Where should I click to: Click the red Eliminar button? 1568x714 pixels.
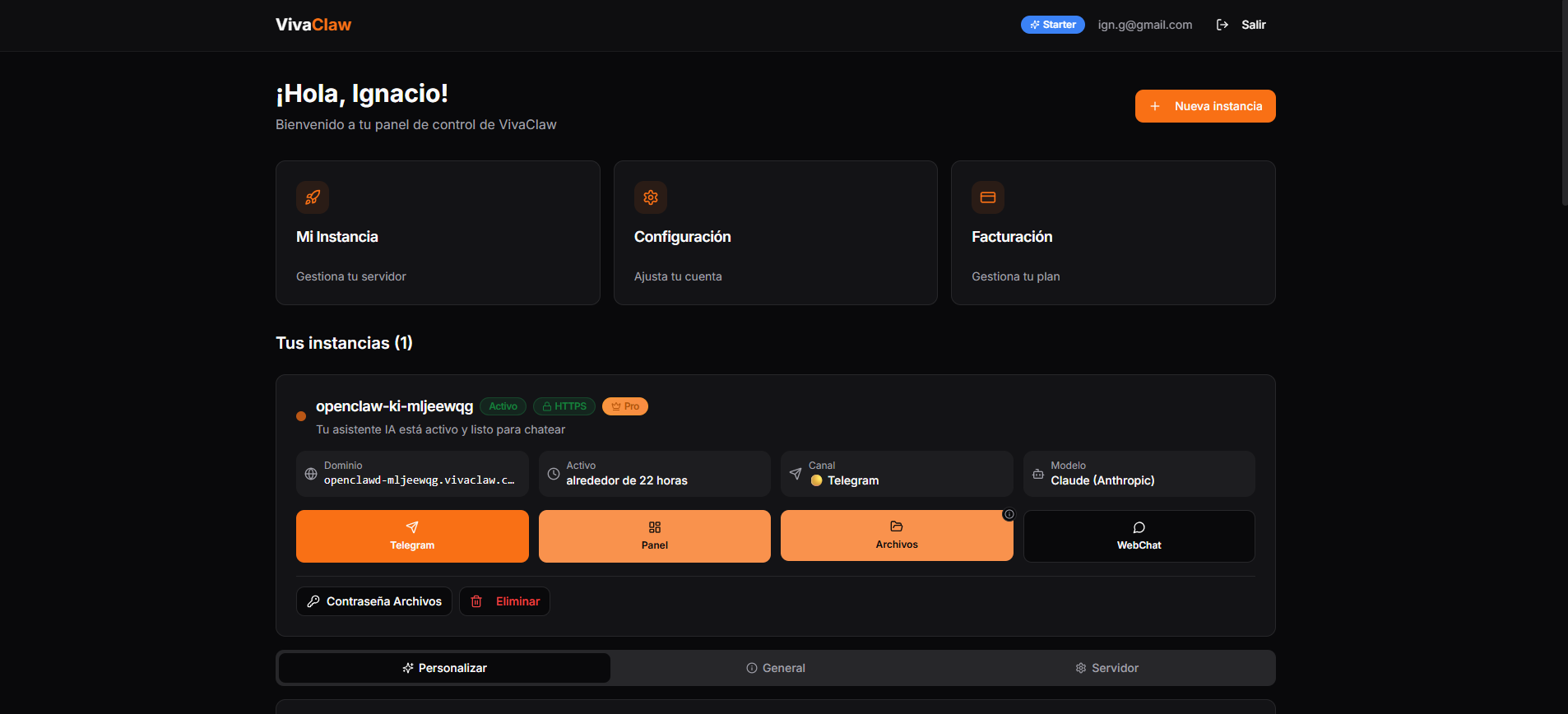(504, 601)
